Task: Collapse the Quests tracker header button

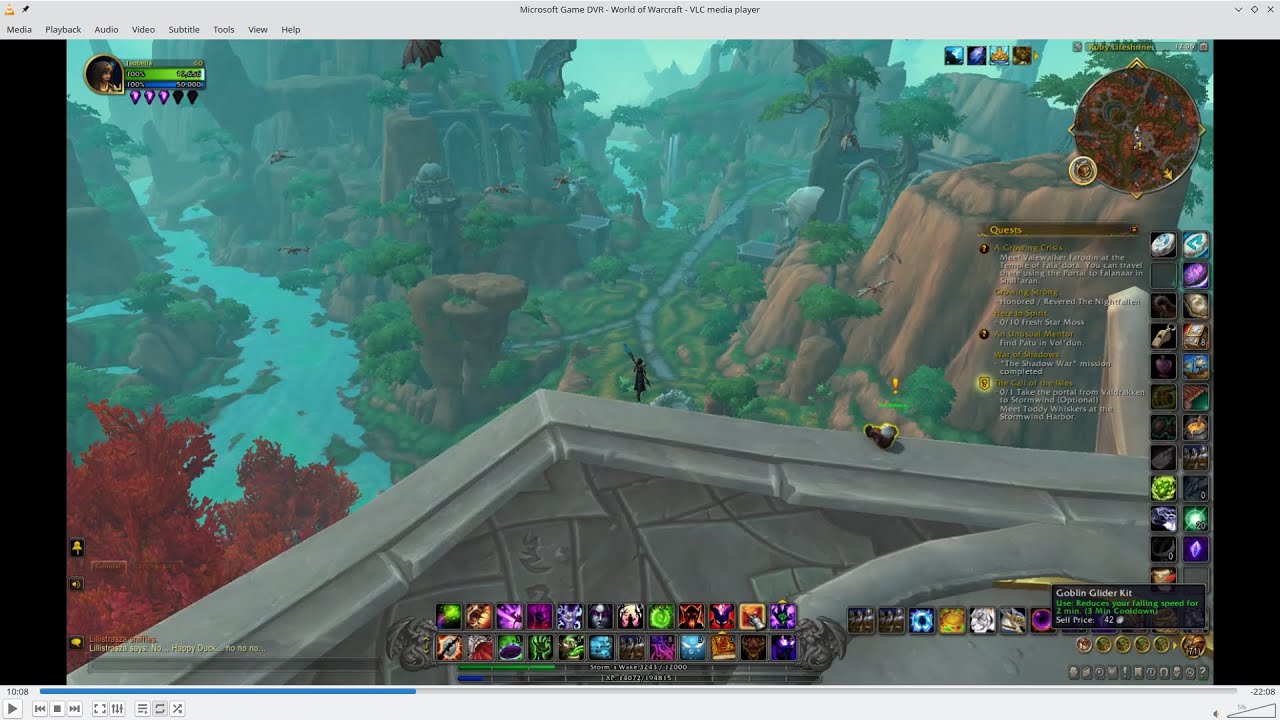Action: point(1134,230)
